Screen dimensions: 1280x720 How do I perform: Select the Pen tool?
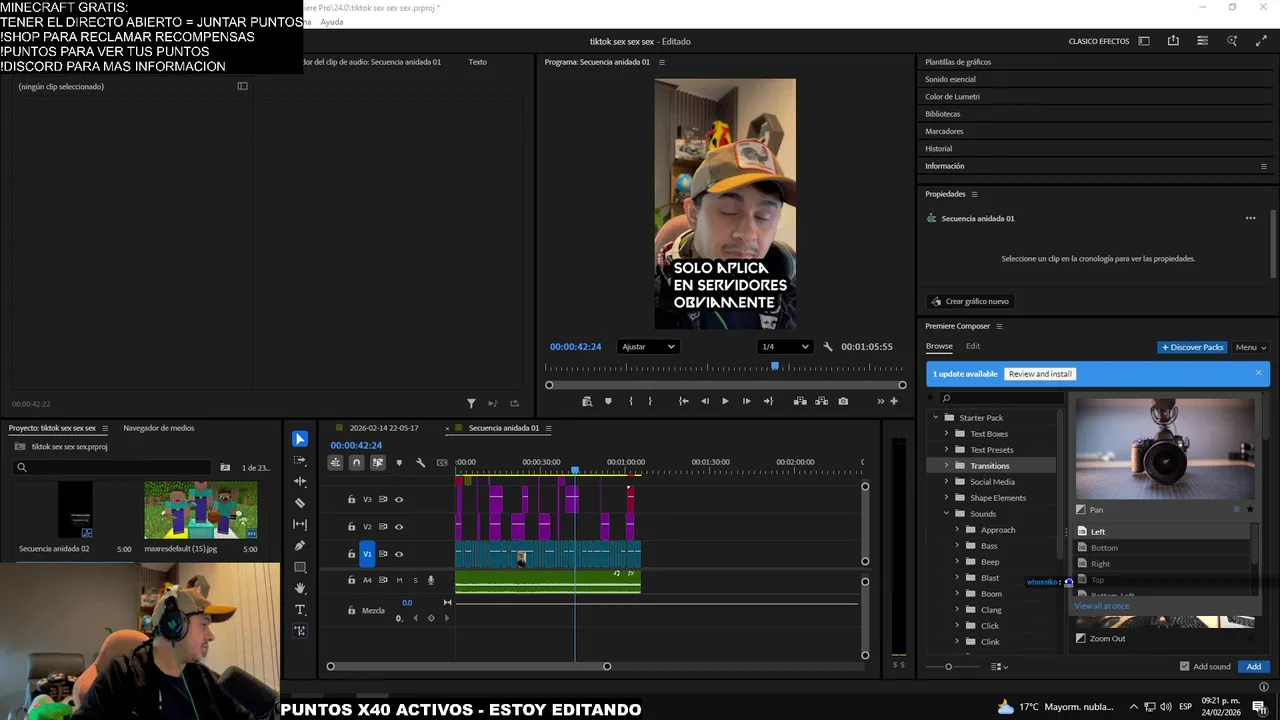click(300, 546)
